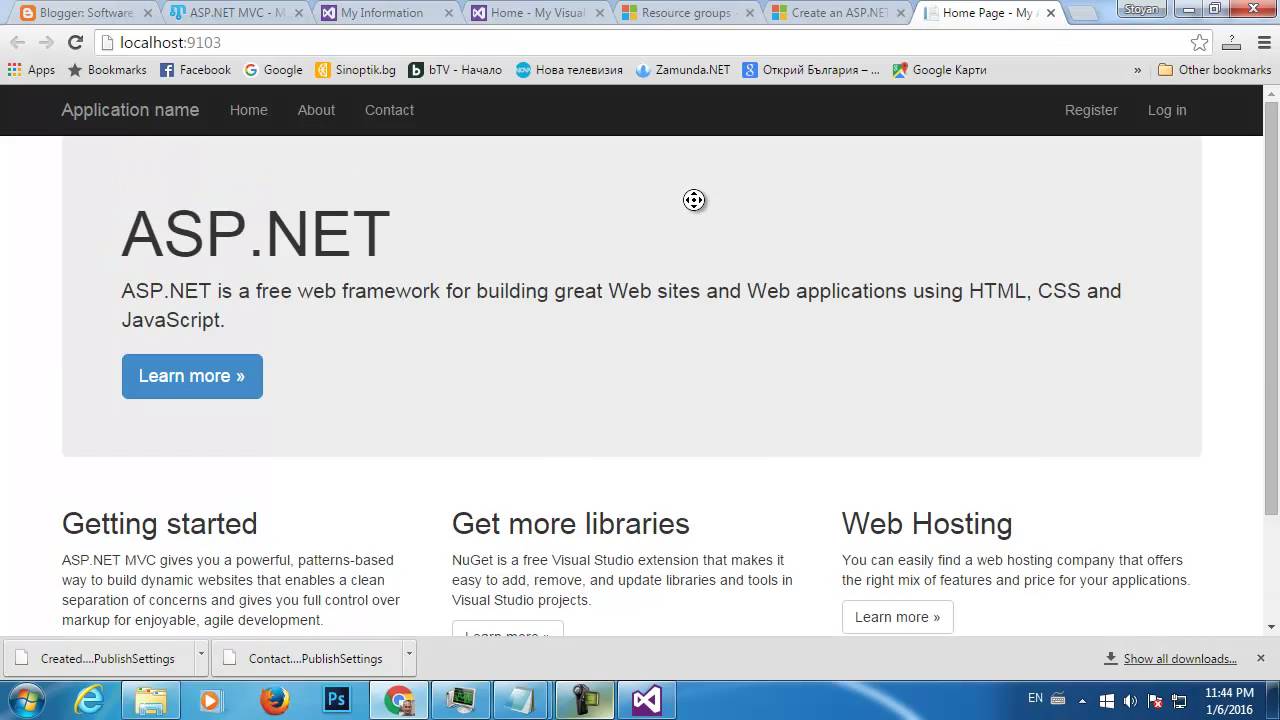The width and height of the screenshot is (1280, 720).
Task: Open Windows Explorer from the taskbar
Action: 151,700
